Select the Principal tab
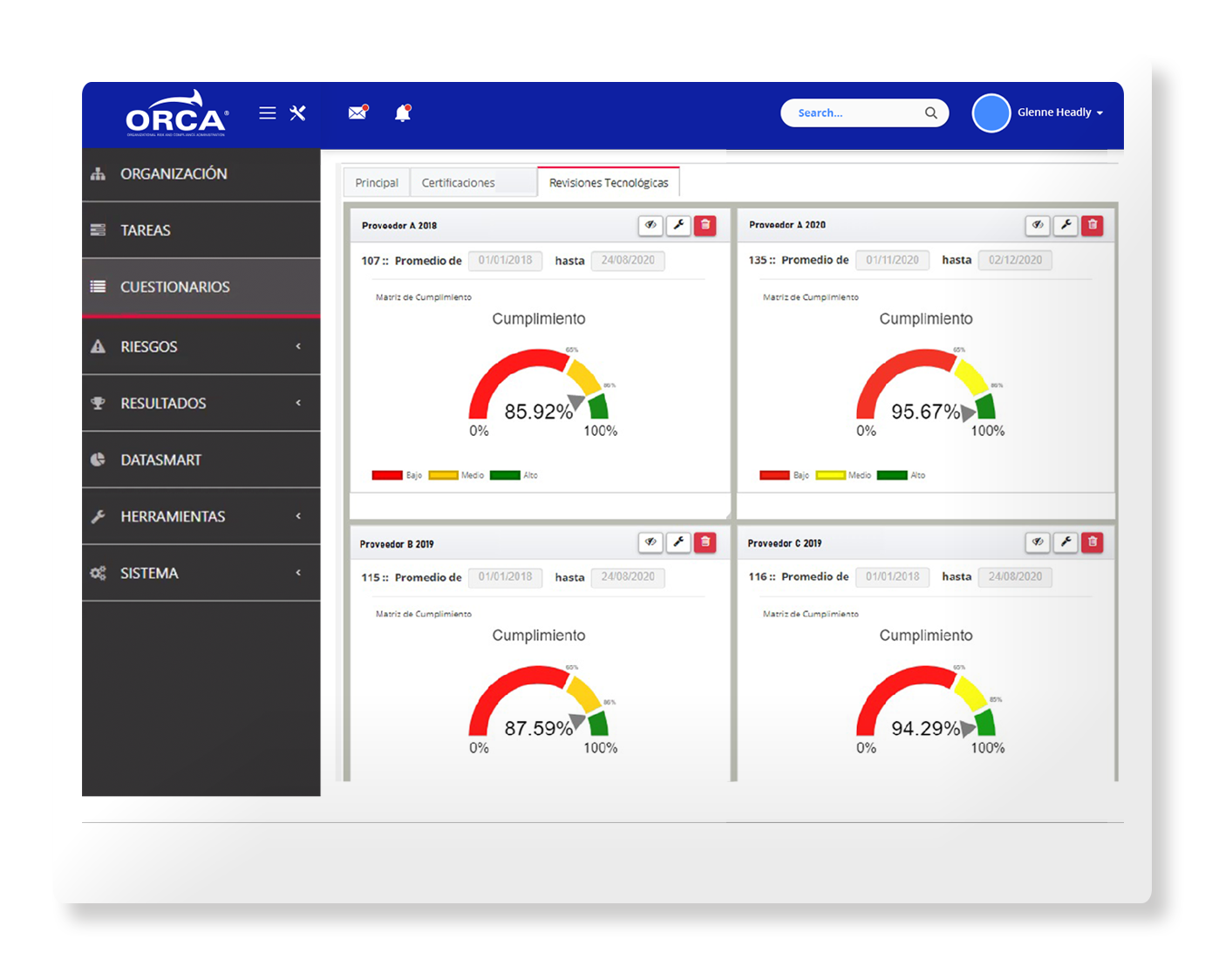The image size is (1219, 980). [377, 183]
